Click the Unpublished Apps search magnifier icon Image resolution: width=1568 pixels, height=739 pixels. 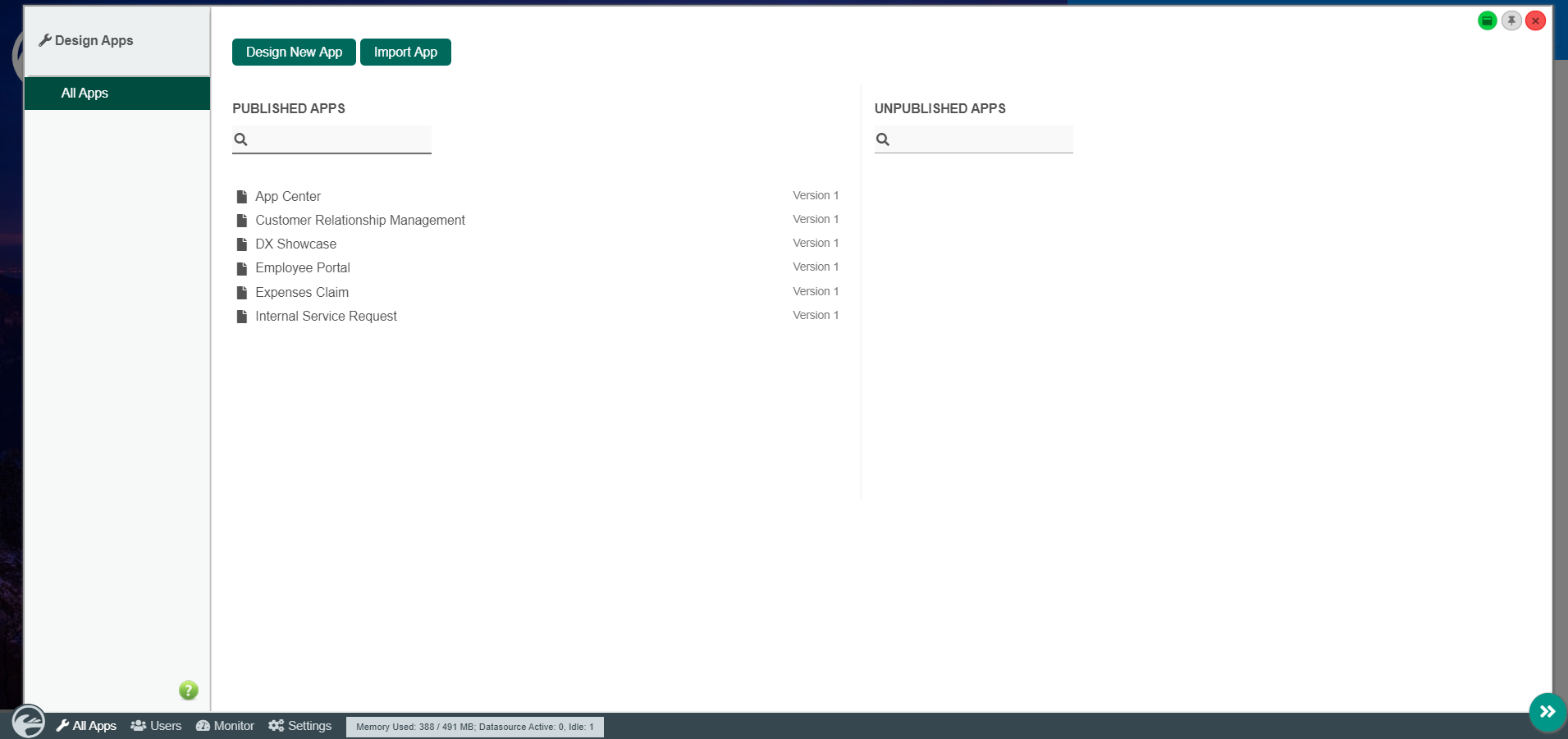(883, 139)
